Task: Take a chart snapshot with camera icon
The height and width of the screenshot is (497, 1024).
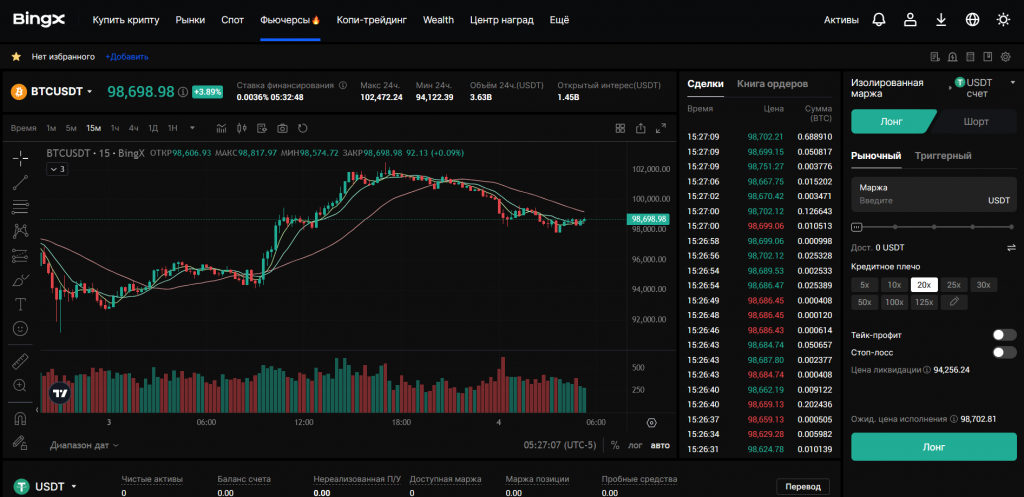Action: [282, 128]
